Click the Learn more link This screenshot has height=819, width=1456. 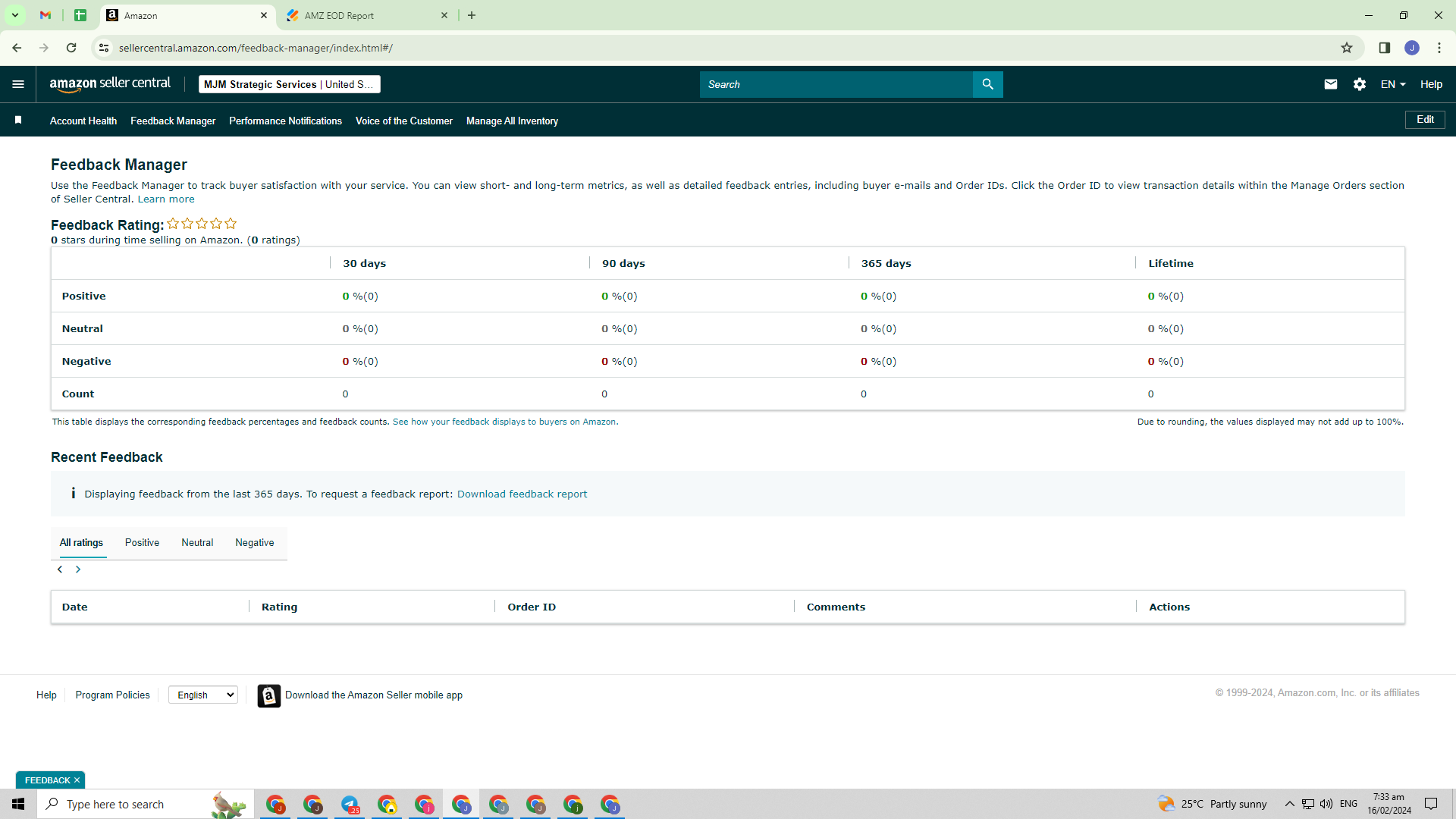click(166, 199)
